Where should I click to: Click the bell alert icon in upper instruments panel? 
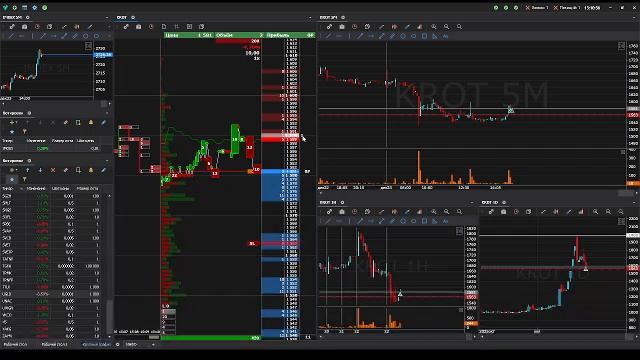[x=91, y=122]
